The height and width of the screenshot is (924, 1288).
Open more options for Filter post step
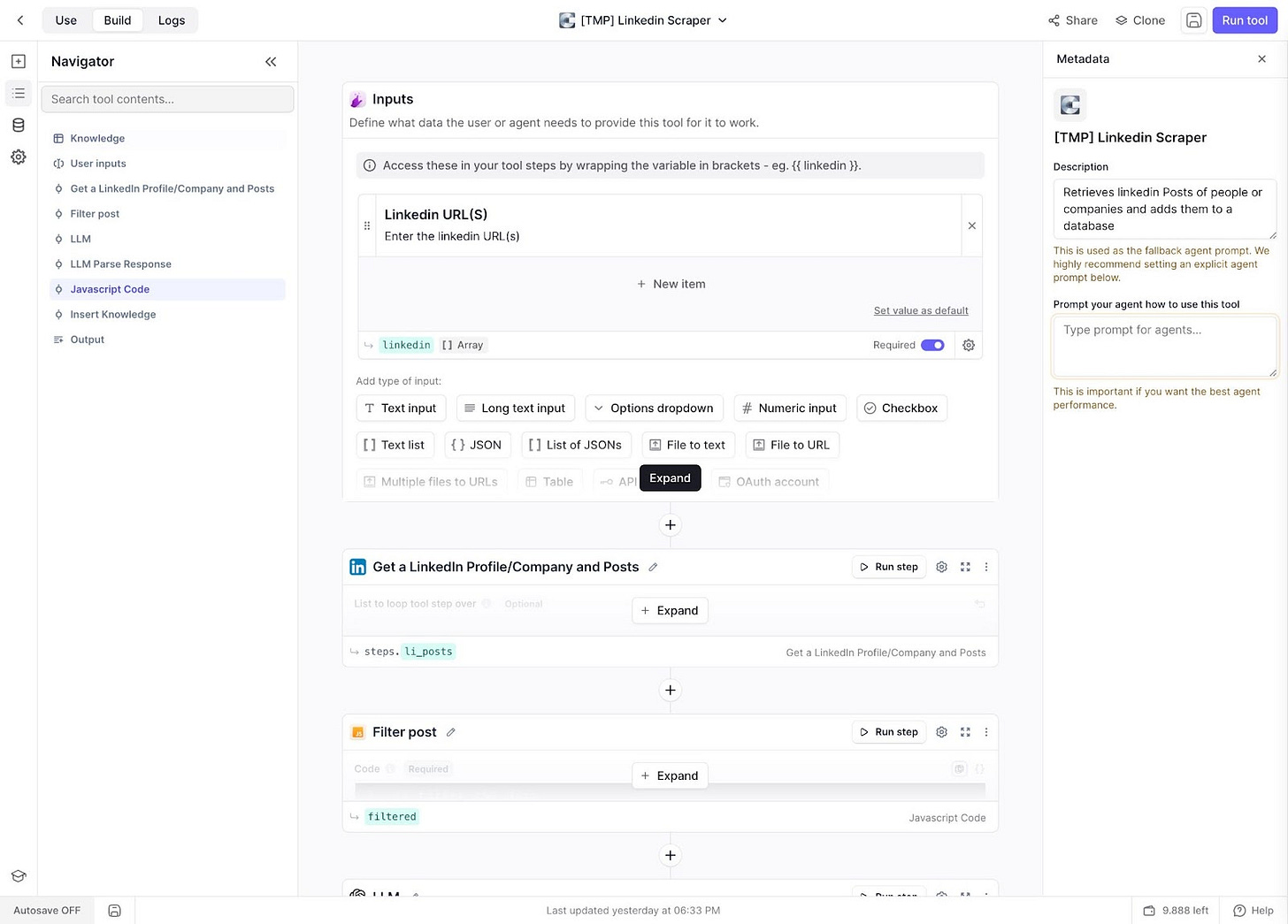[x=986, y=732]
